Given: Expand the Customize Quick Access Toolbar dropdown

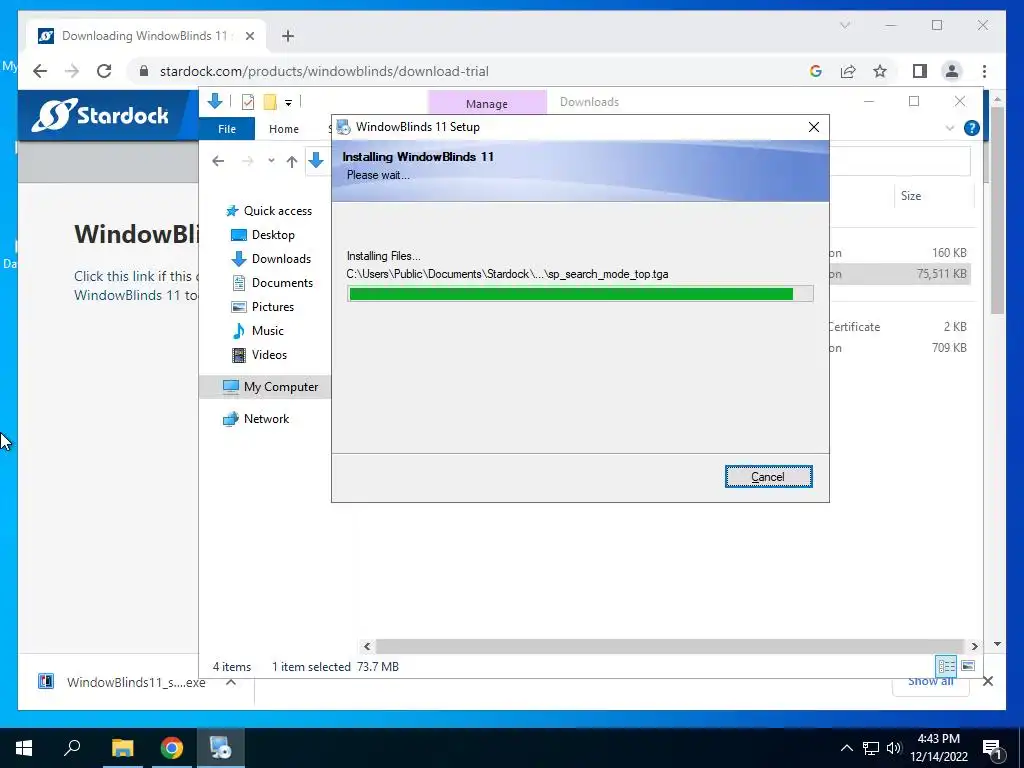Looking at the screenshot, I should (288, 103).
